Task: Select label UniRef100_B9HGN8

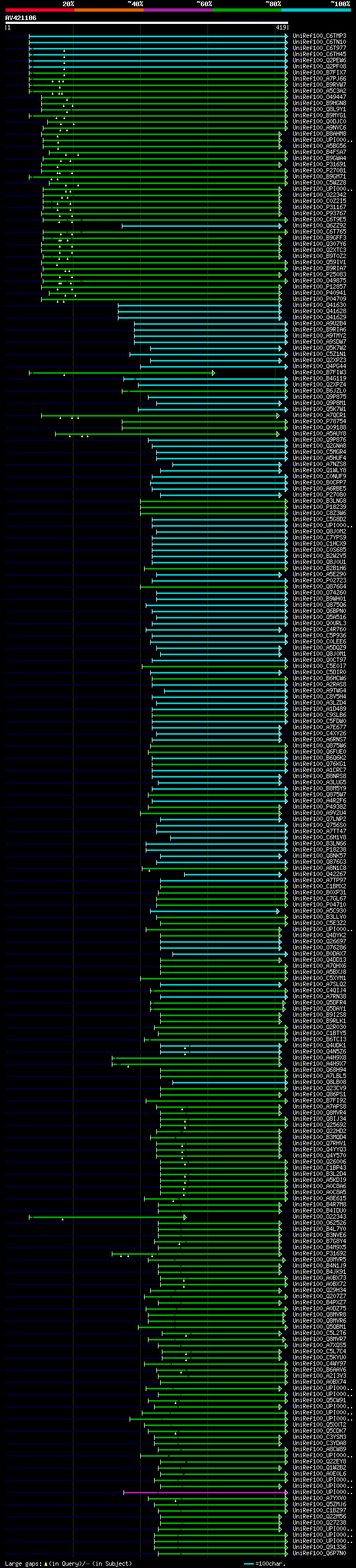Action: [x=319, y=103]
